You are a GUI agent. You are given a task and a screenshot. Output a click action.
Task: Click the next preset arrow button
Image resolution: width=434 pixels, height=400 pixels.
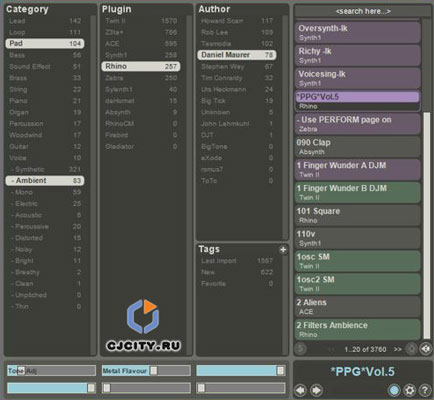[x=316, y=390]
